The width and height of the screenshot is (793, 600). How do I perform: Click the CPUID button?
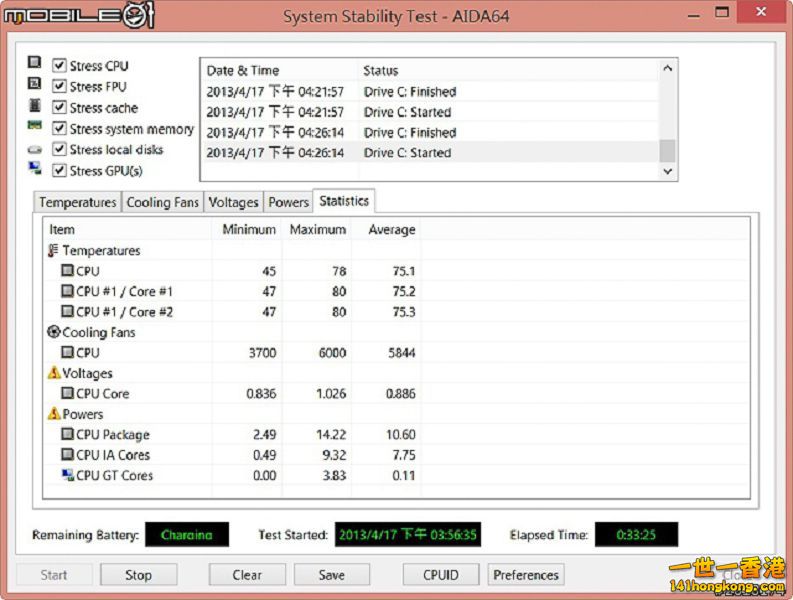[441, 575]
